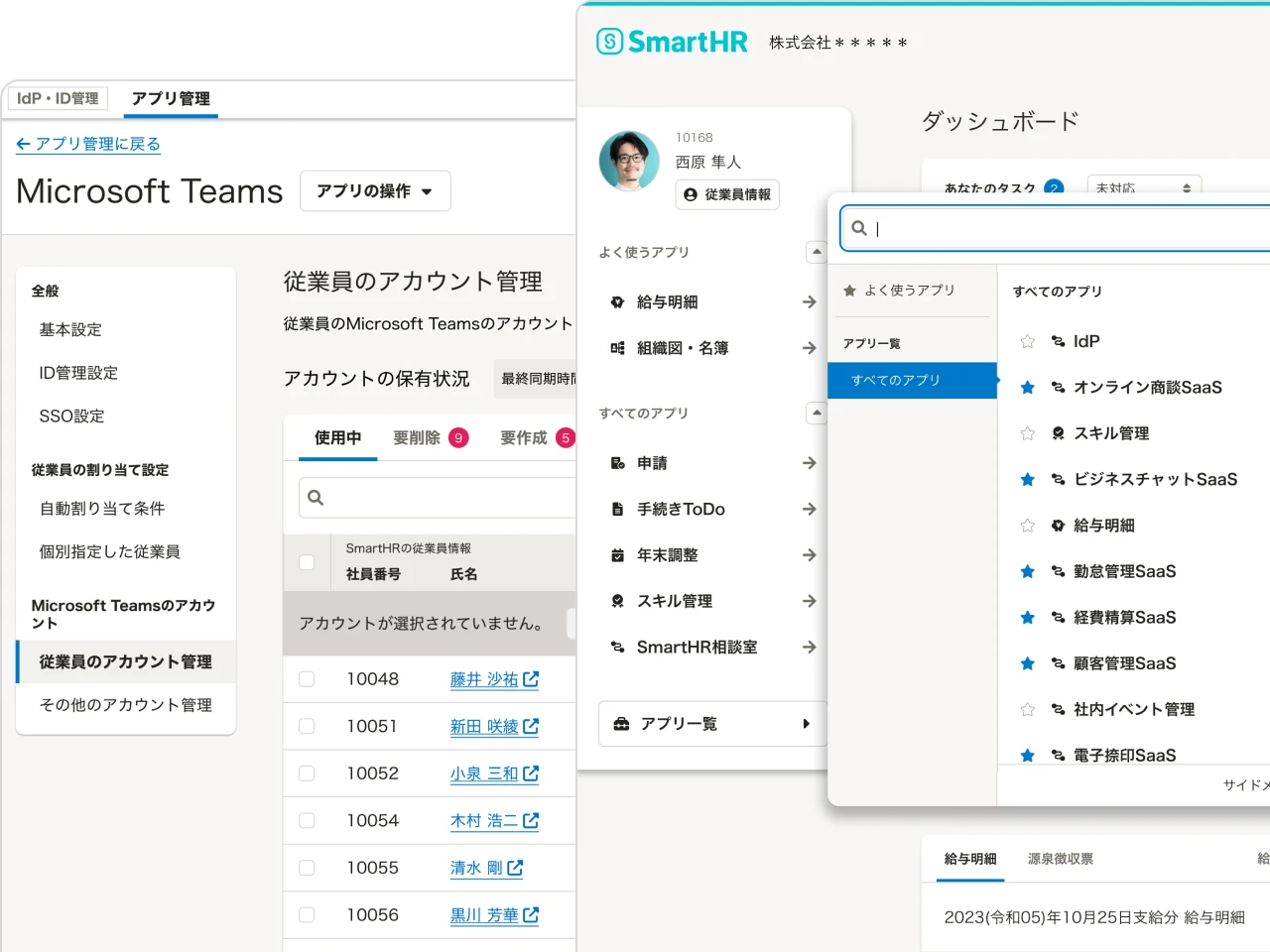
Task: Expand the アプリ一覧 flyout menu
Action: [x=712, y=724]
